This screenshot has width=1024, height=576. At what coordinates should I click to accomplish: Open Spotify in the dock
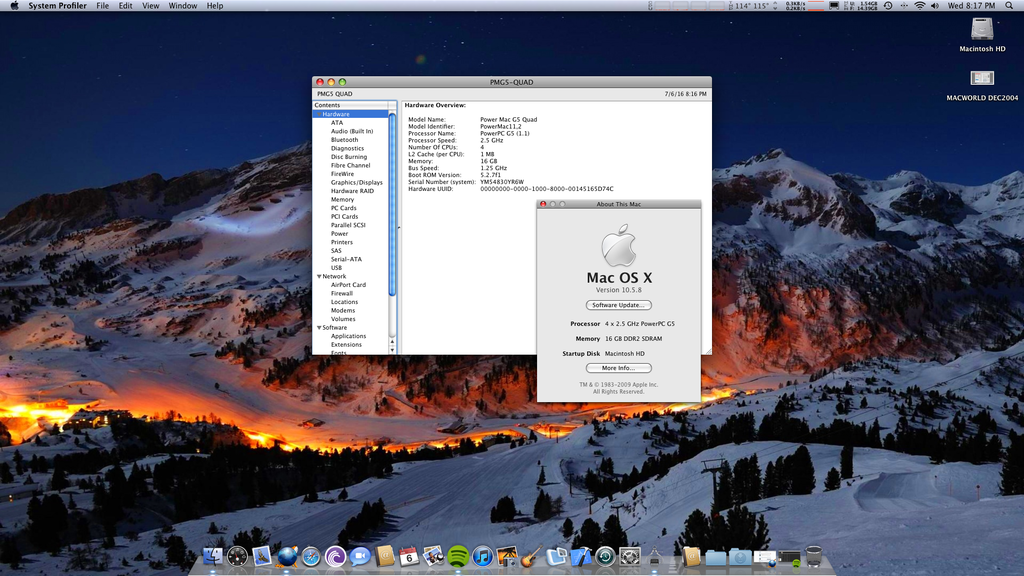click(458, 556)
